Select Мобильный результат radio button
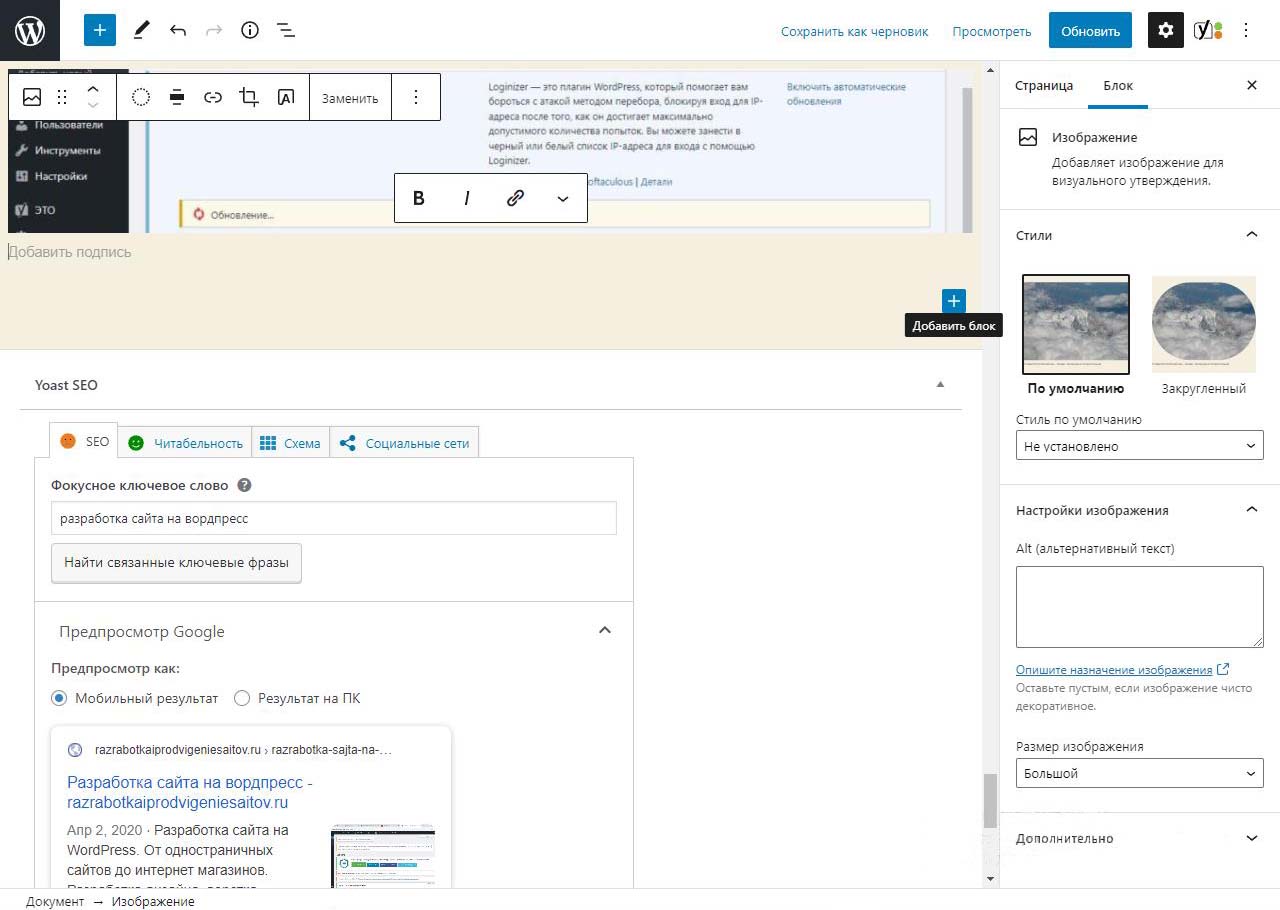 59,698
